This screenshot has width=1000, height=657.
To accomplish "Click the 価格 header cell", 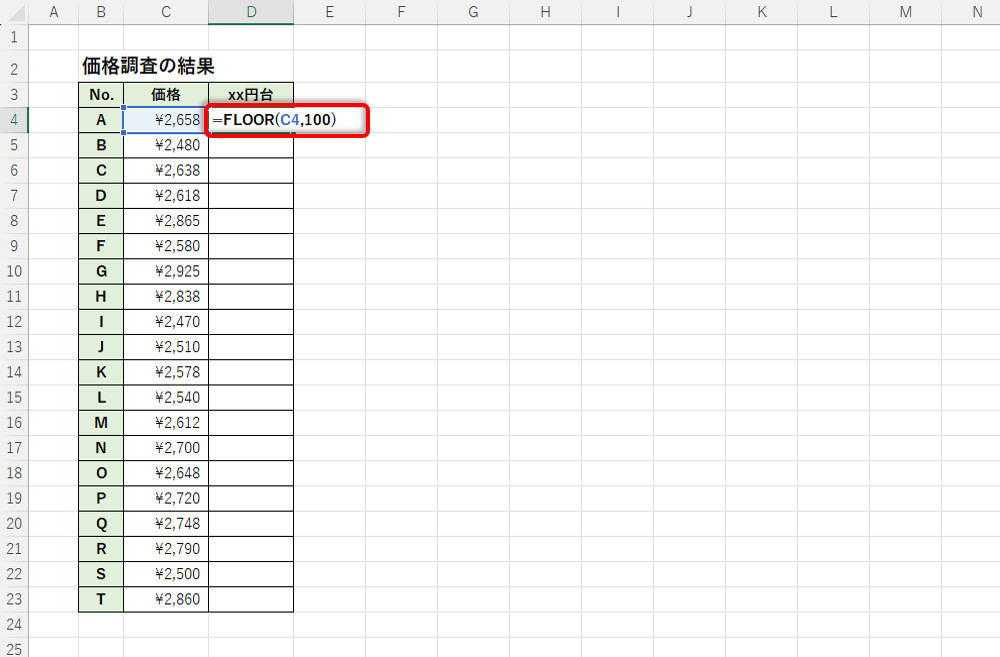I will click(166, 94).
